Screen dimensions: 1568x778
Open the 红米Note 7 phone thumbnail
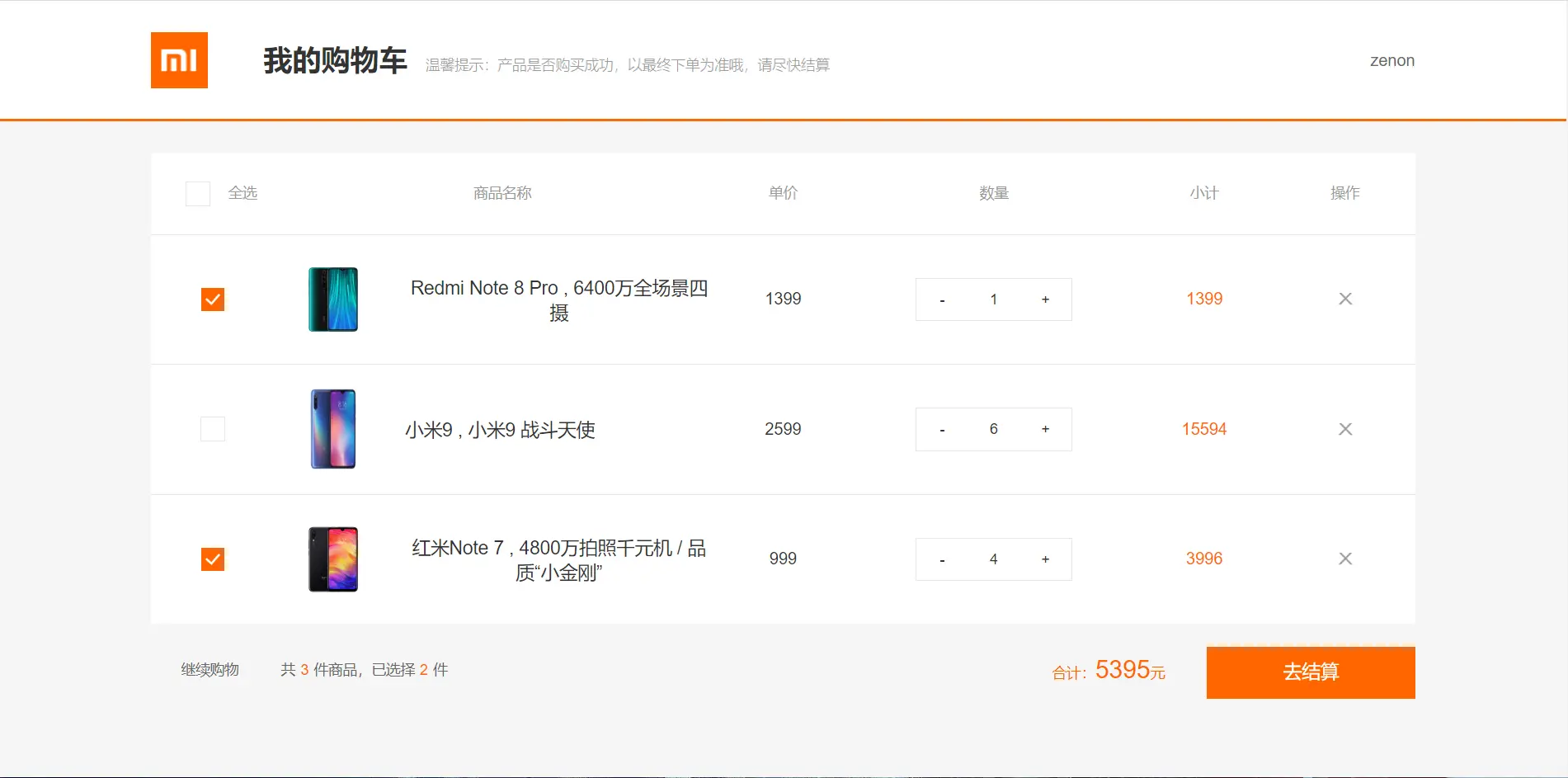click(333, 559)
